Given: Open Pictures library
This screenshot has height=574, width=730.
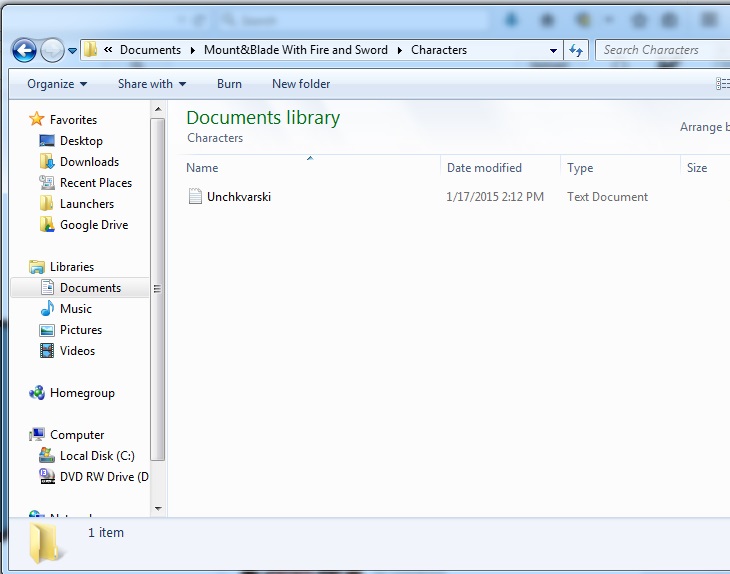Looking at the screenshot, I should point(81,330).
